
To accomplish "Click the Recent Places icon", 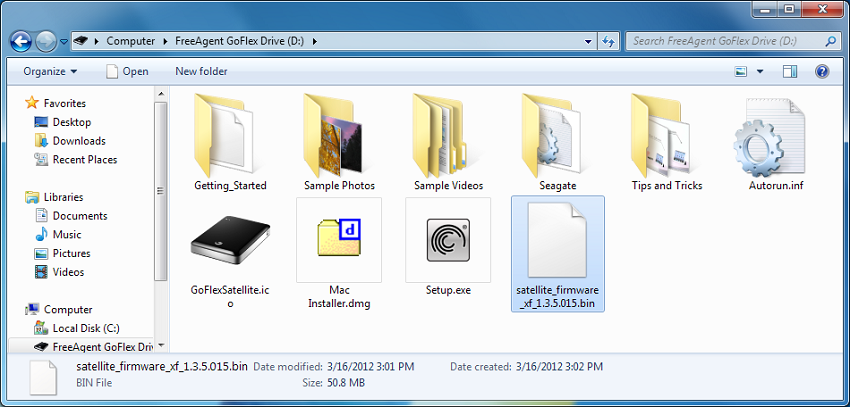I will [x=41, y=159].
